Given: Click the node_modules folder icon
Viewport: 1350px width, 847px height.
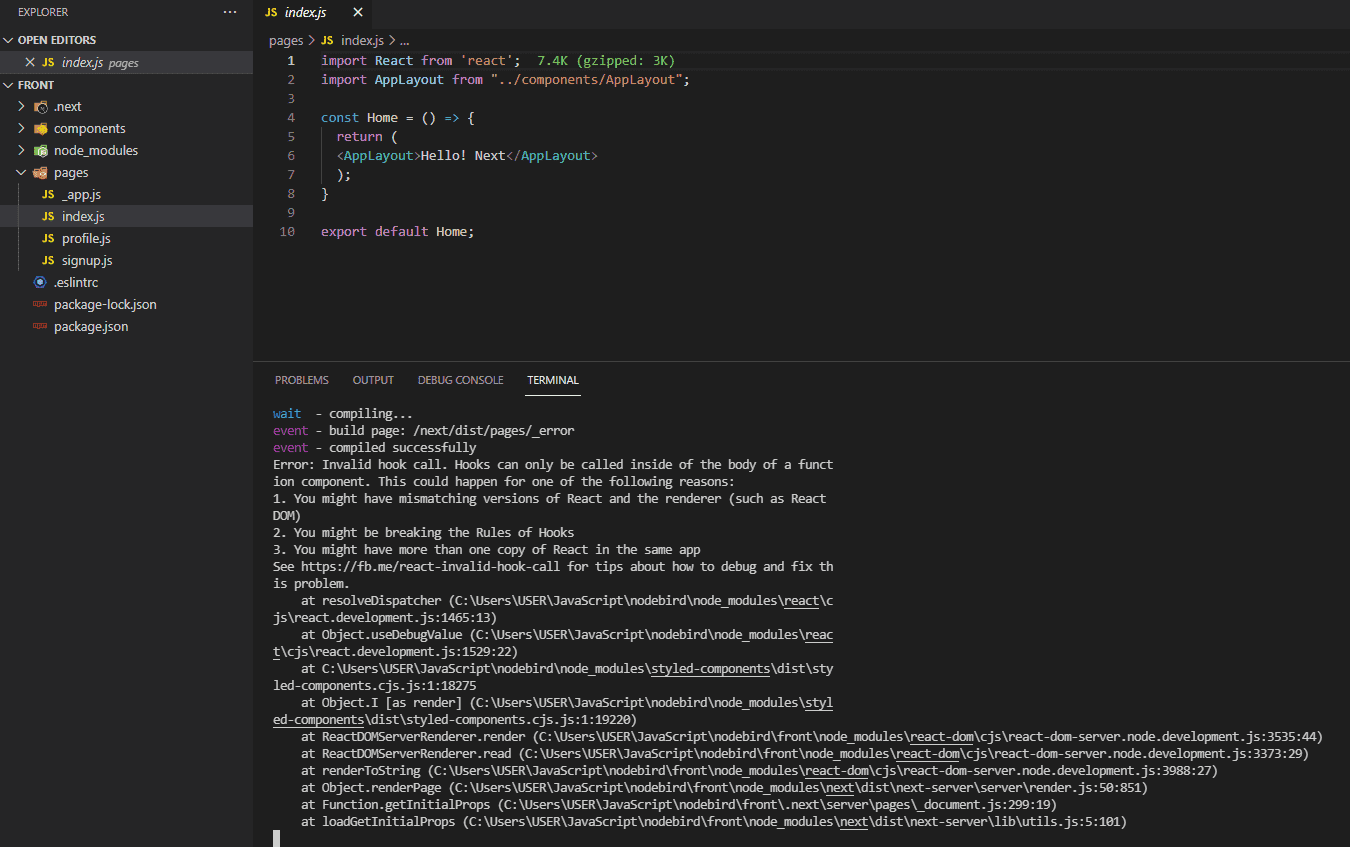Looking at the screenshot, I should [41, 150].
